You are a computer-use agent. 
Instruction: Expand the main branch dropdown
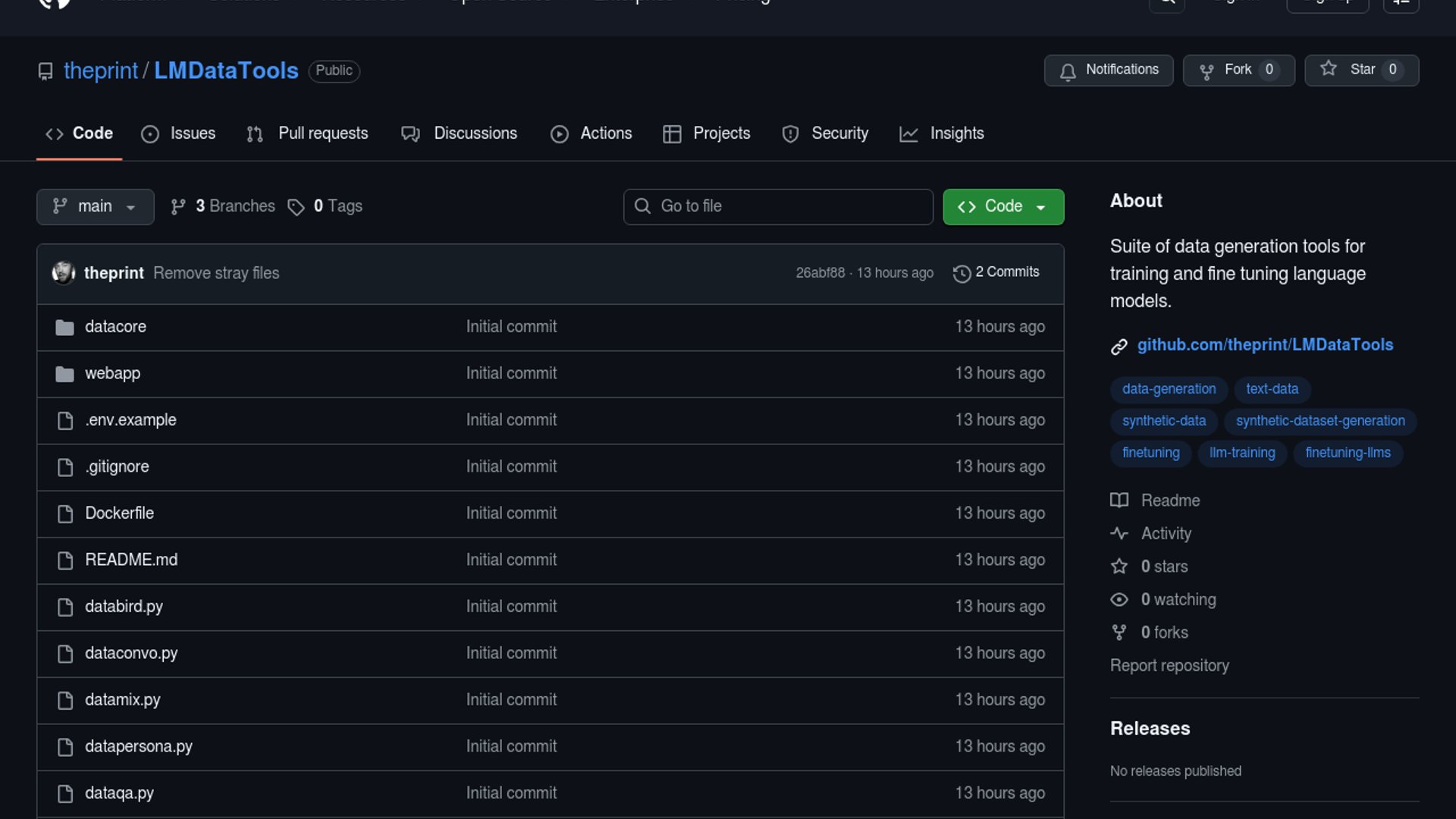(95, 207)
